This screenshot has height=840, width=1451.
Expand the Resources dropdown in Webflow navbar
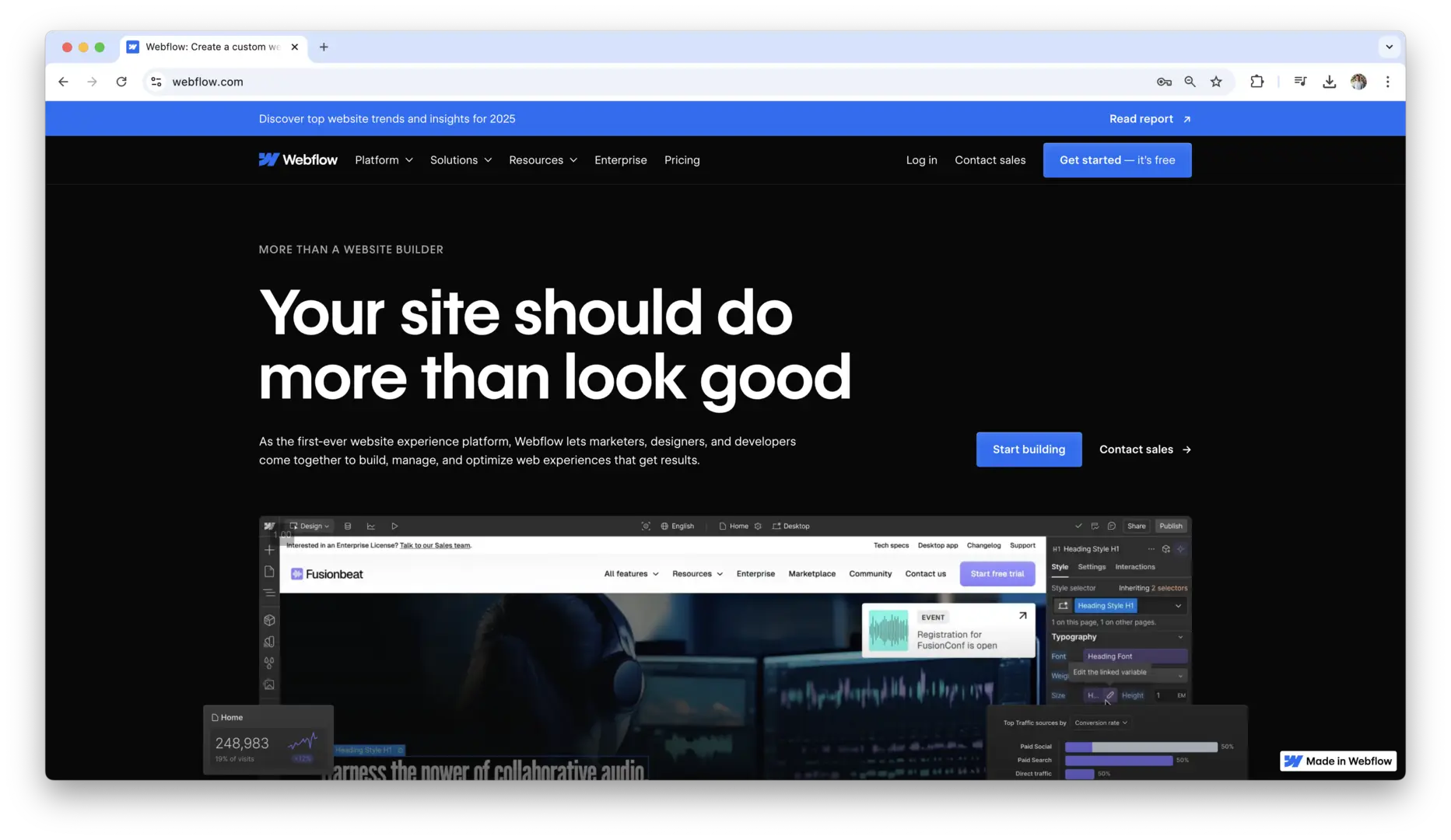tap(543, 160)
